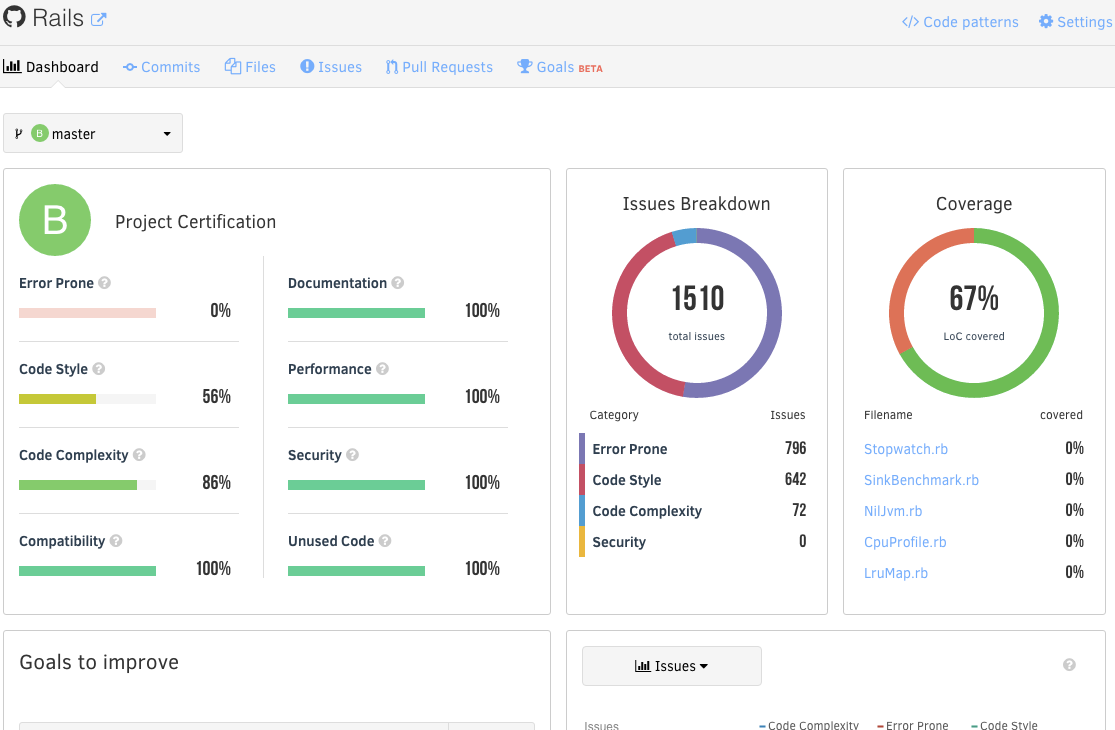This screenshot has height=730, width=1115.
Task: Click the Issues exclamation icon
Action: 307,66
